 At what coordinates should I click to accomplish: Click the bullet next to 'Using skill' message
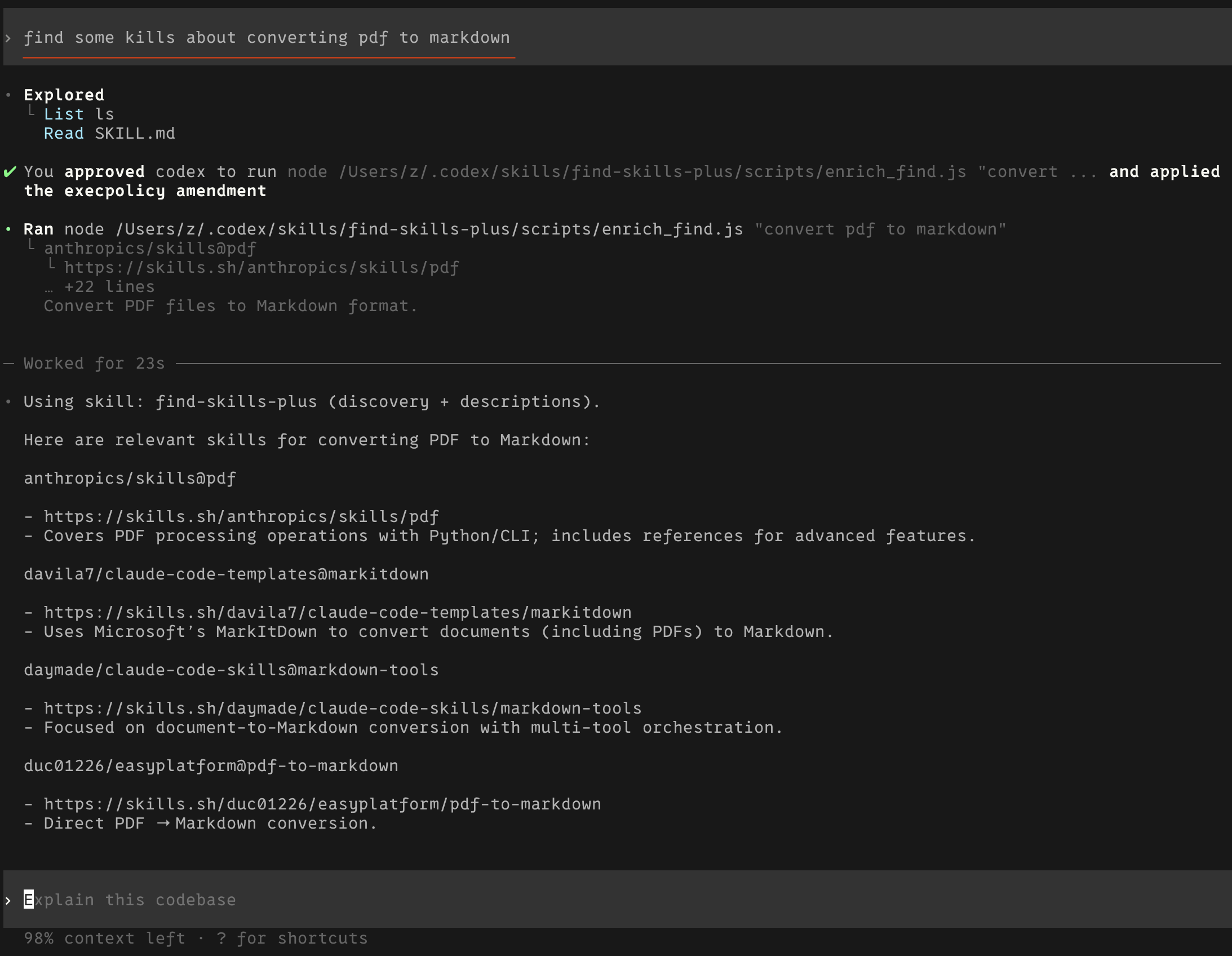click(x=8, y=401)
